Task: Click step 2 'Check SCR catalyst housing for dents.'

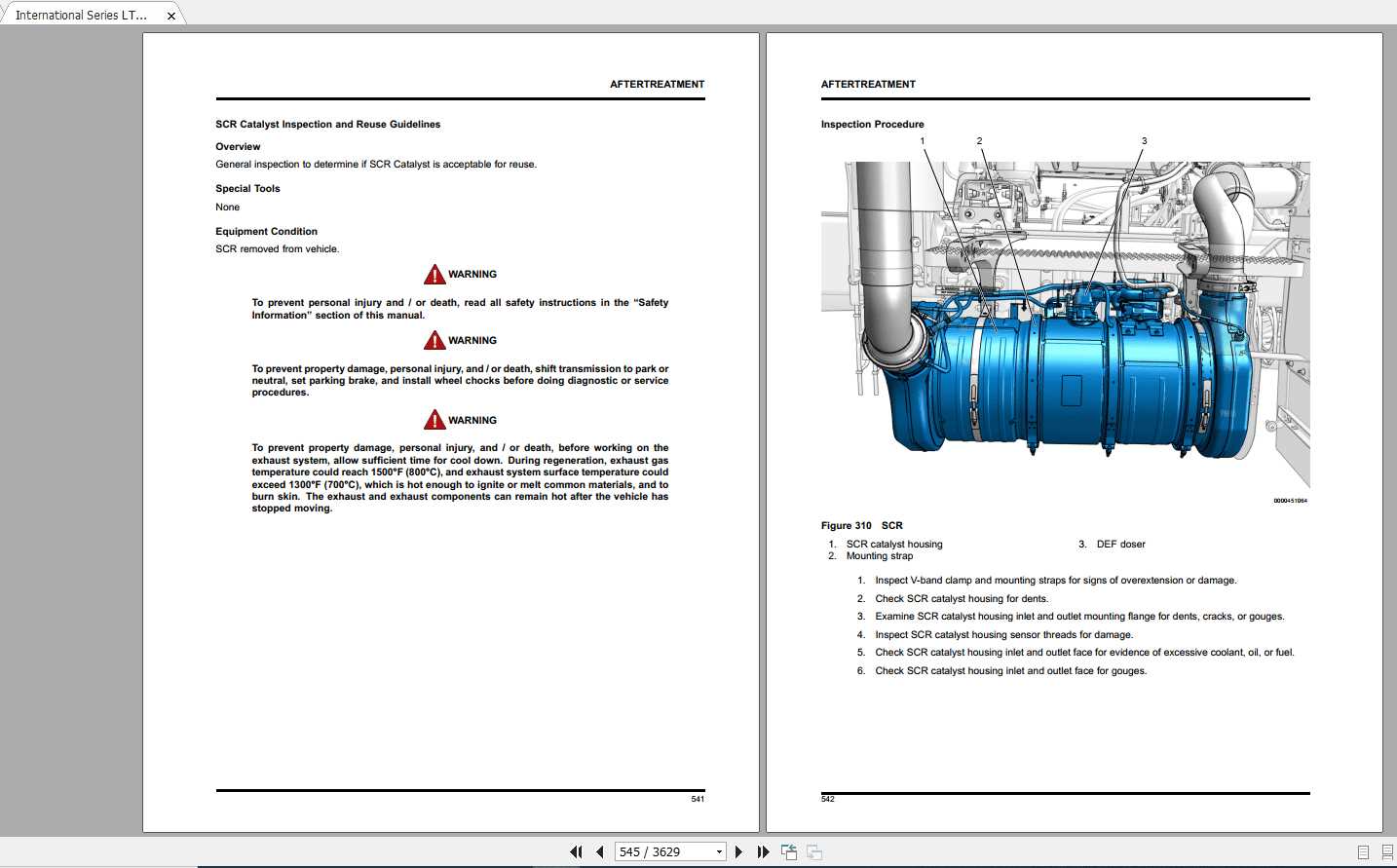Action: click(x=962, y=599)
